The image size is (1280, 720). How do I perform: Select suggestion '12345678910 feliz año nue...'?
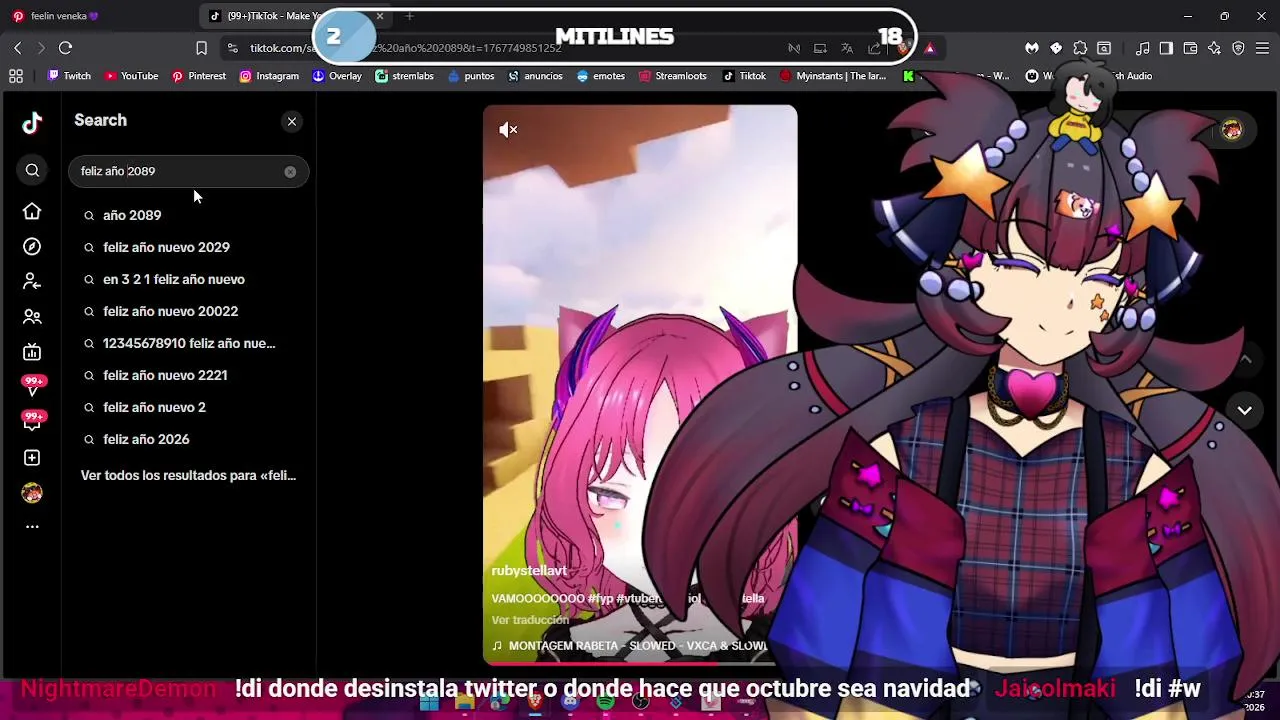[189, 343]
